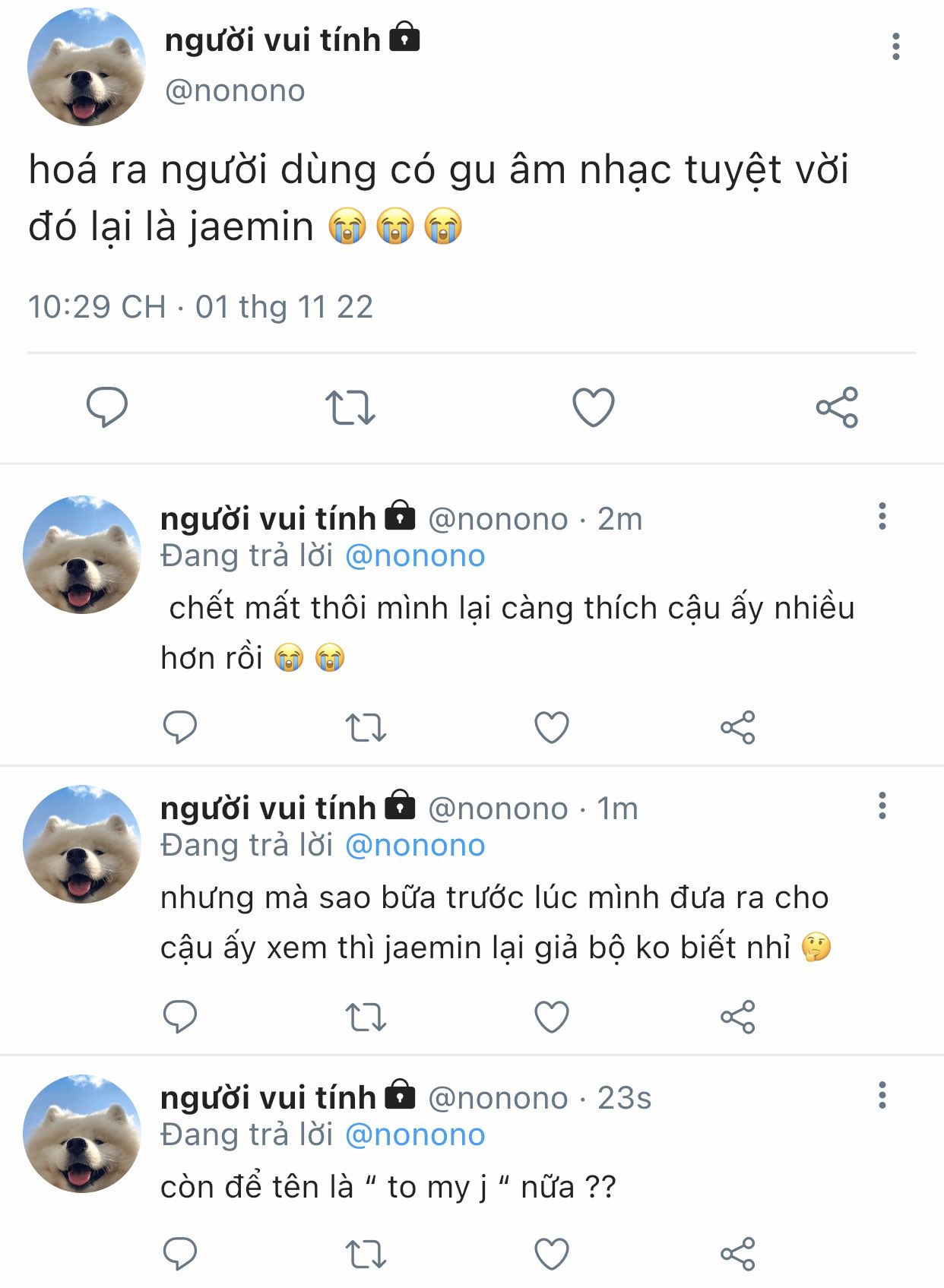The width and height of the screenshot is (944, 1288).
Task: Share the reply posted 2m ago
Action: point(737,727)
